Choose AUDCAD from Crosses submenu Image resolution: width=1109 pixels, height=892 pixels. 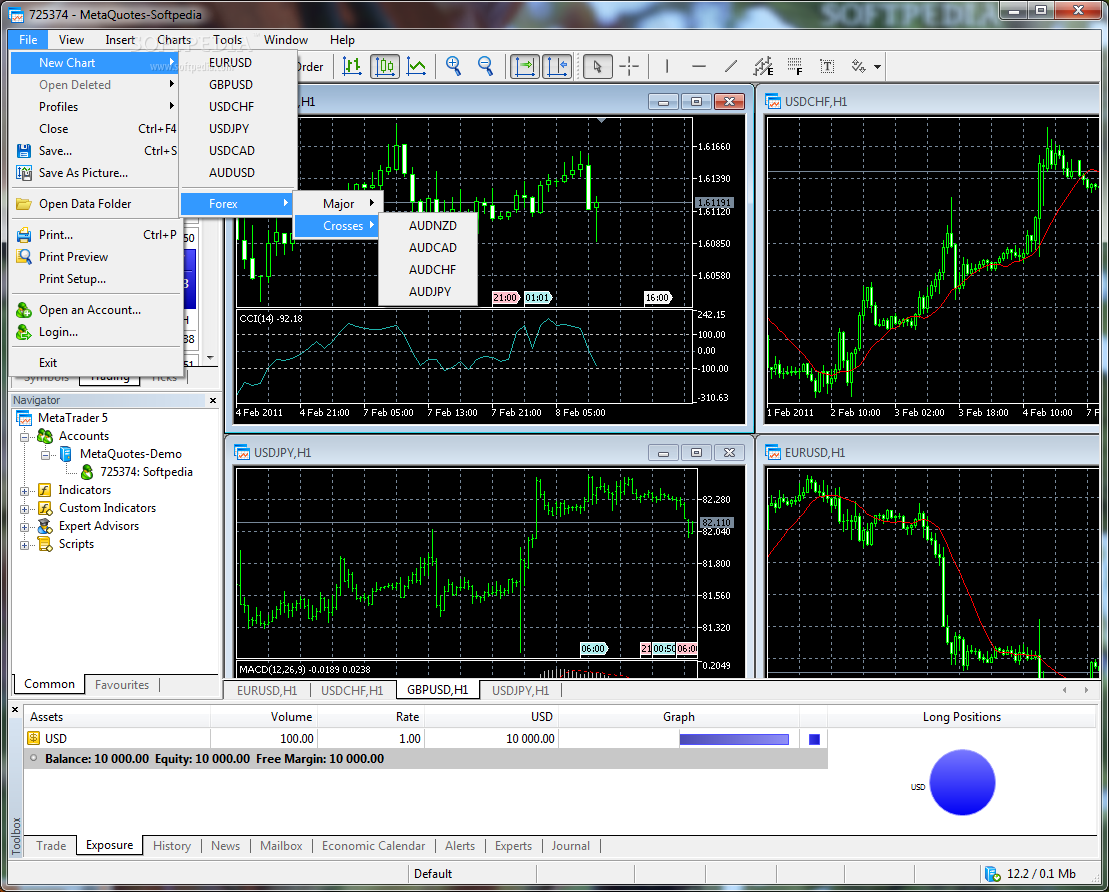(429, 248)
